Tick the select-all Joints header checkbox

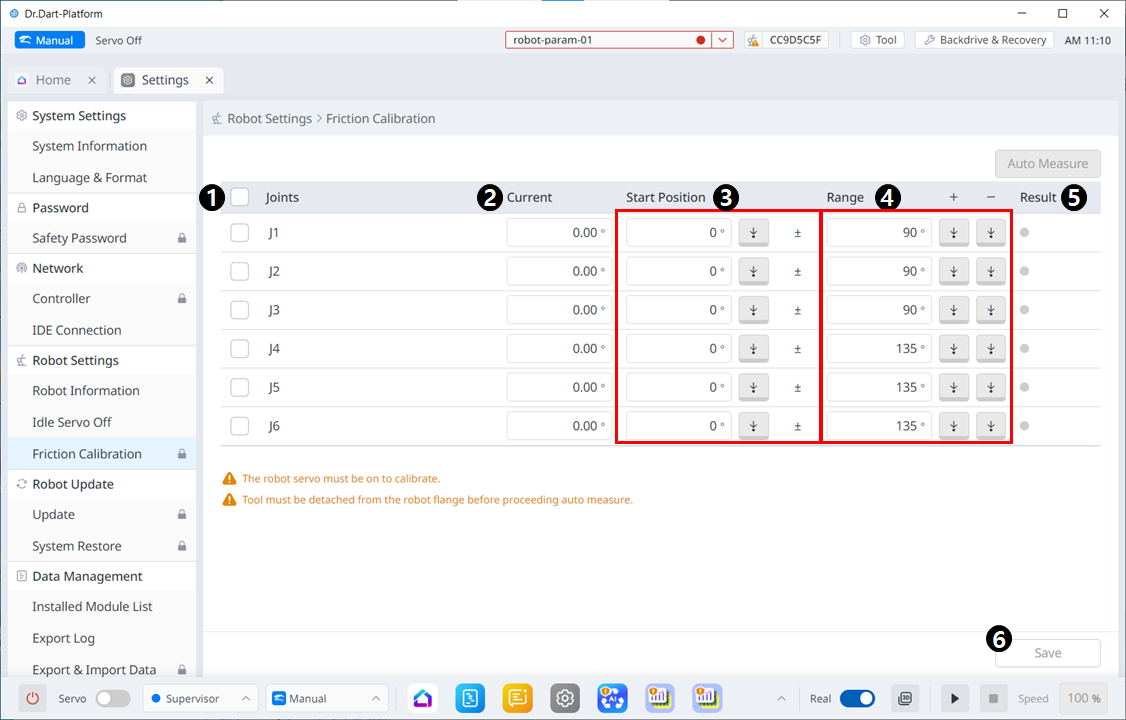(x=239, y=197)
